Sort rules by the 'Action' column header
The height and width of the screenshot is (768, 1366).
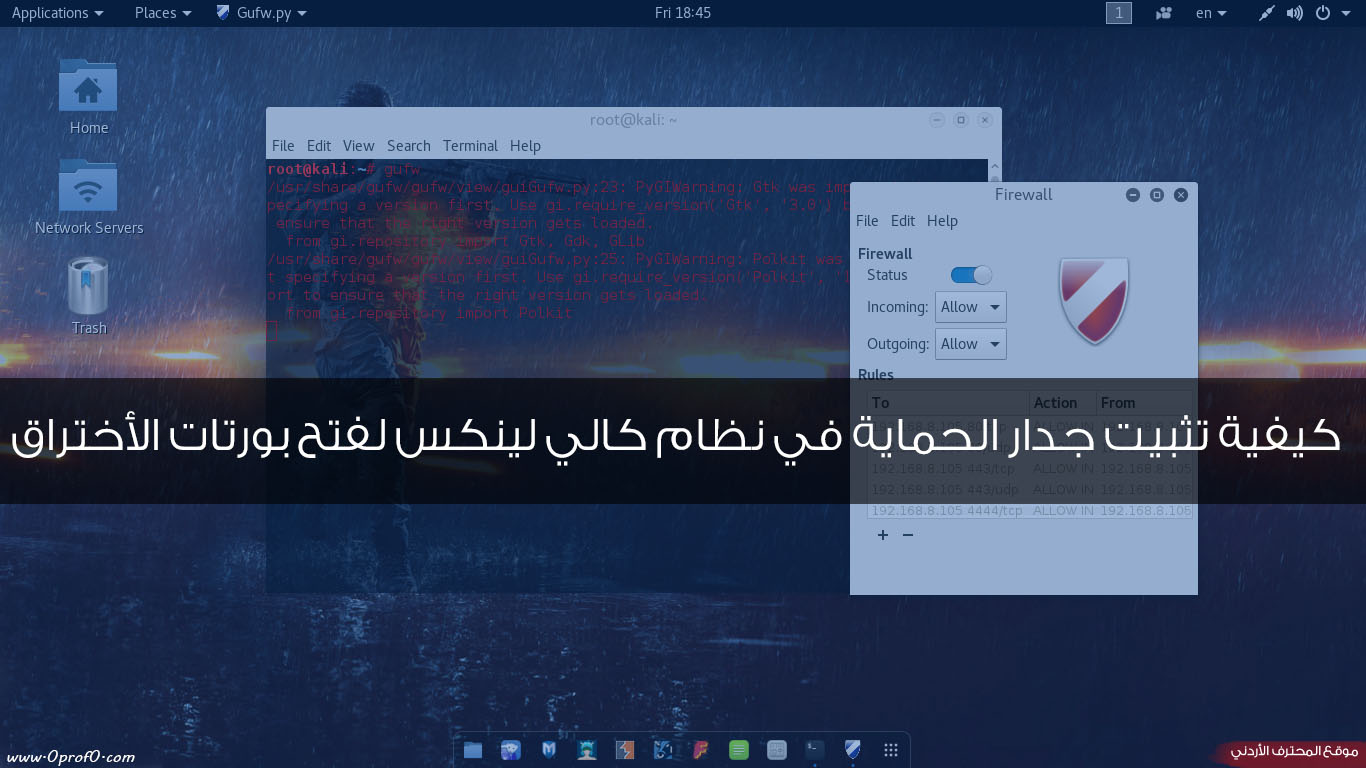point(1063,403)
